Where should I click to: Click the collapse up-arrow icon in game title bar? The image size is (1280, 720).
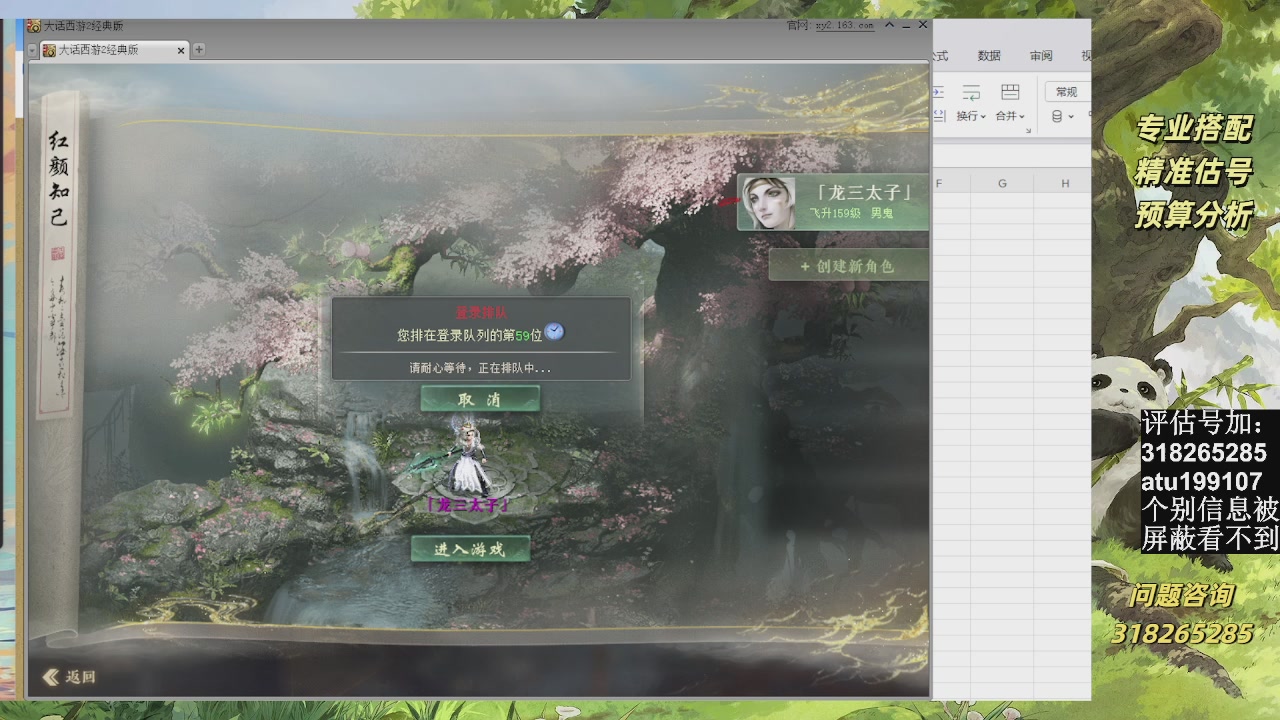(889, 25)
